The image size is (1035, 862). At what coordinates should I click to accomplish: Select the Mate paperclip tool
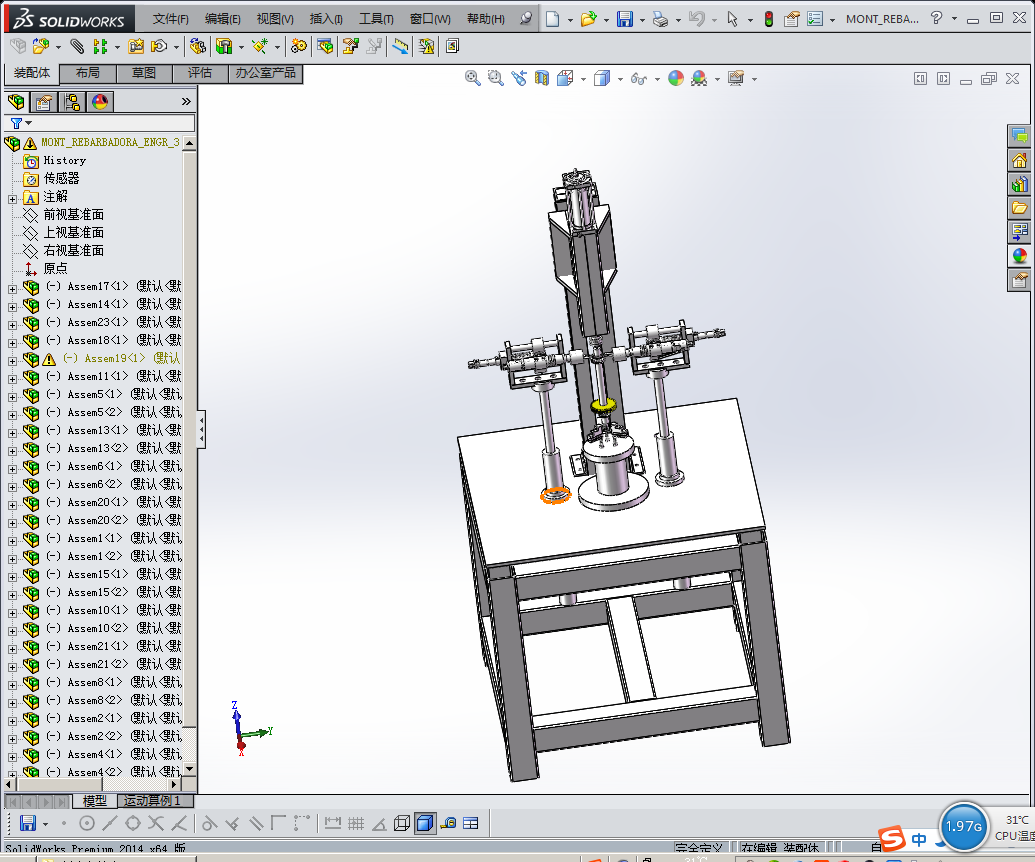[77, 46]
